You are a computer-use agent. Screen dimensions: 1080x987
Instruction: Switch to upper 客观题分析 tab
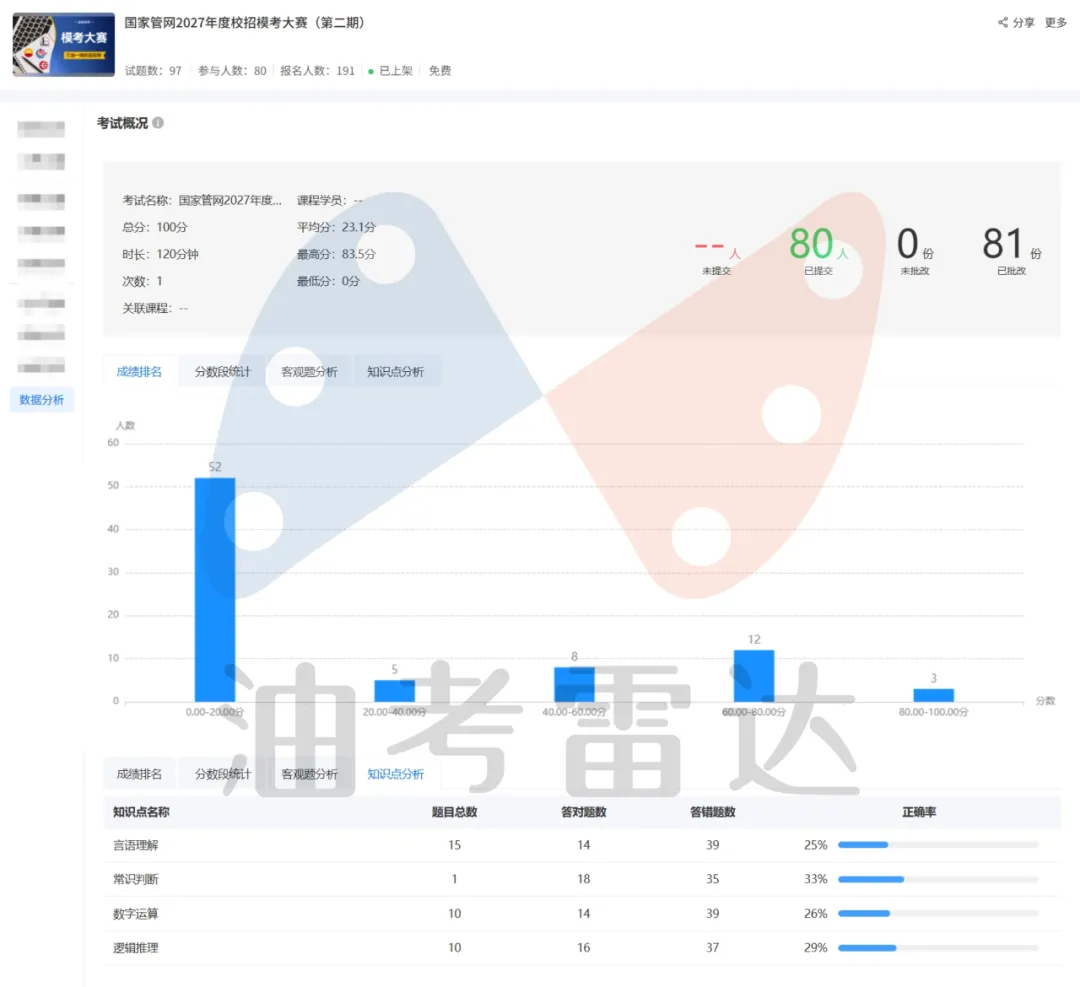[309, 371]
